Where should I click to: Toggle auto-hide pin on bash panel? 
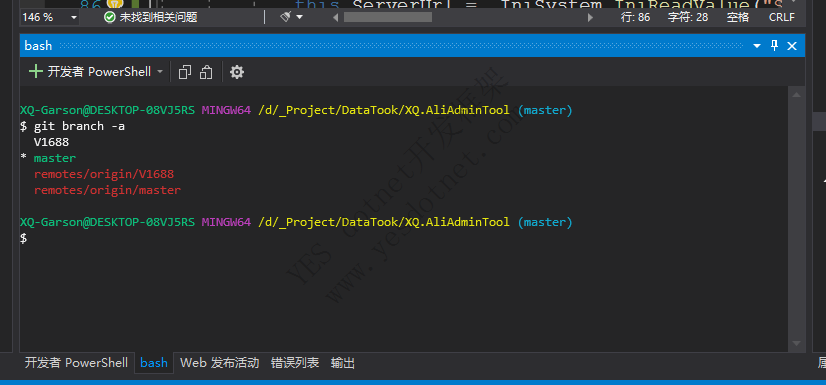pos(774,46)
